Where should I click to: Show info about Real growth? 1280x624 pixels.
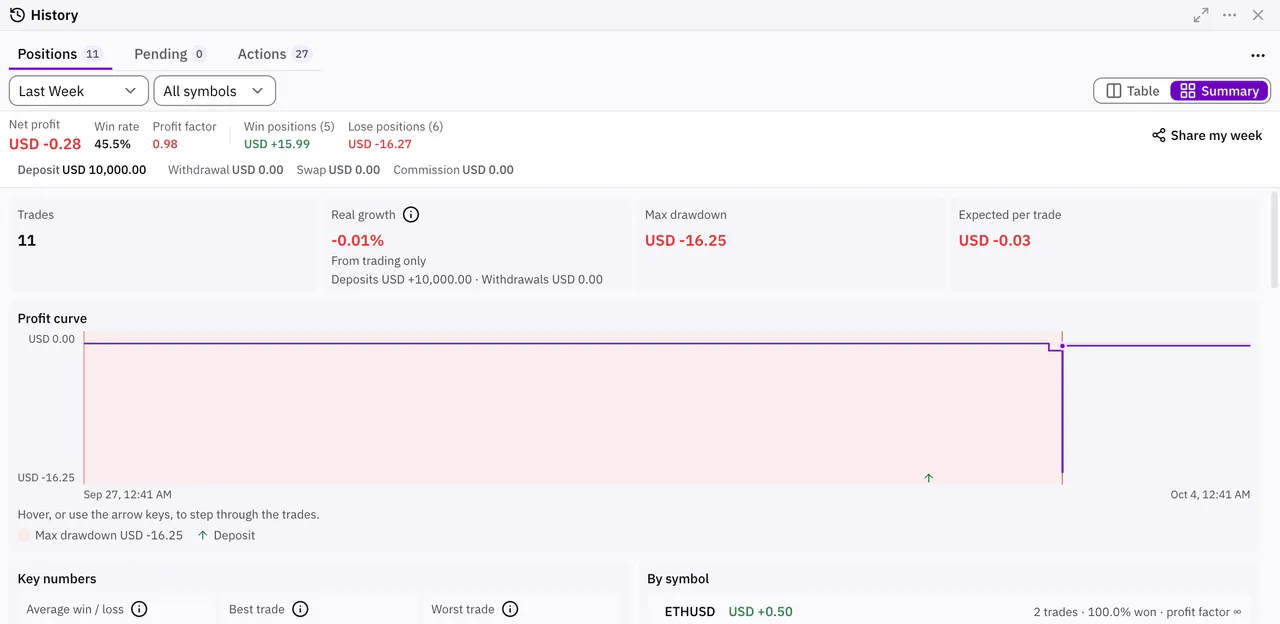click(x=411, y=214)
